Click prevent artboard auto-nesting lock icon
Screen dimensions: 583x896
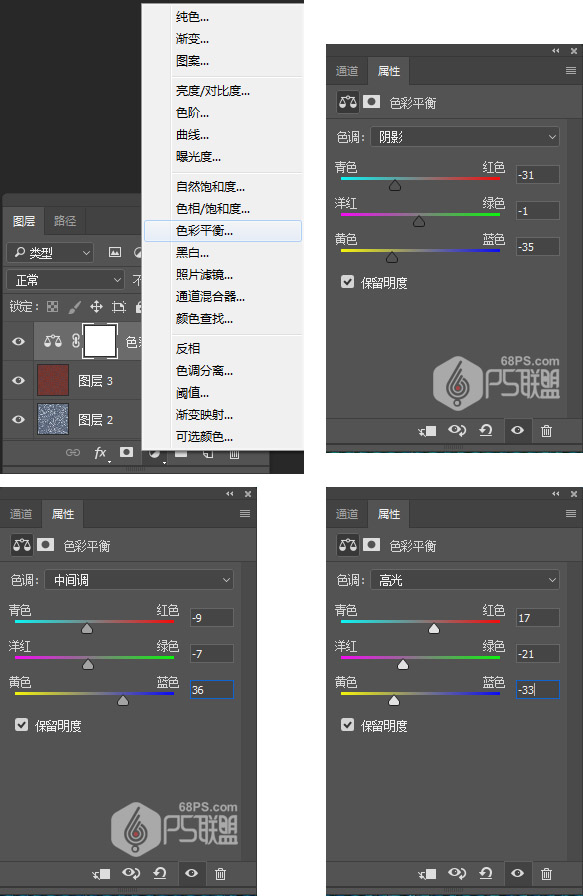(118, 307)
